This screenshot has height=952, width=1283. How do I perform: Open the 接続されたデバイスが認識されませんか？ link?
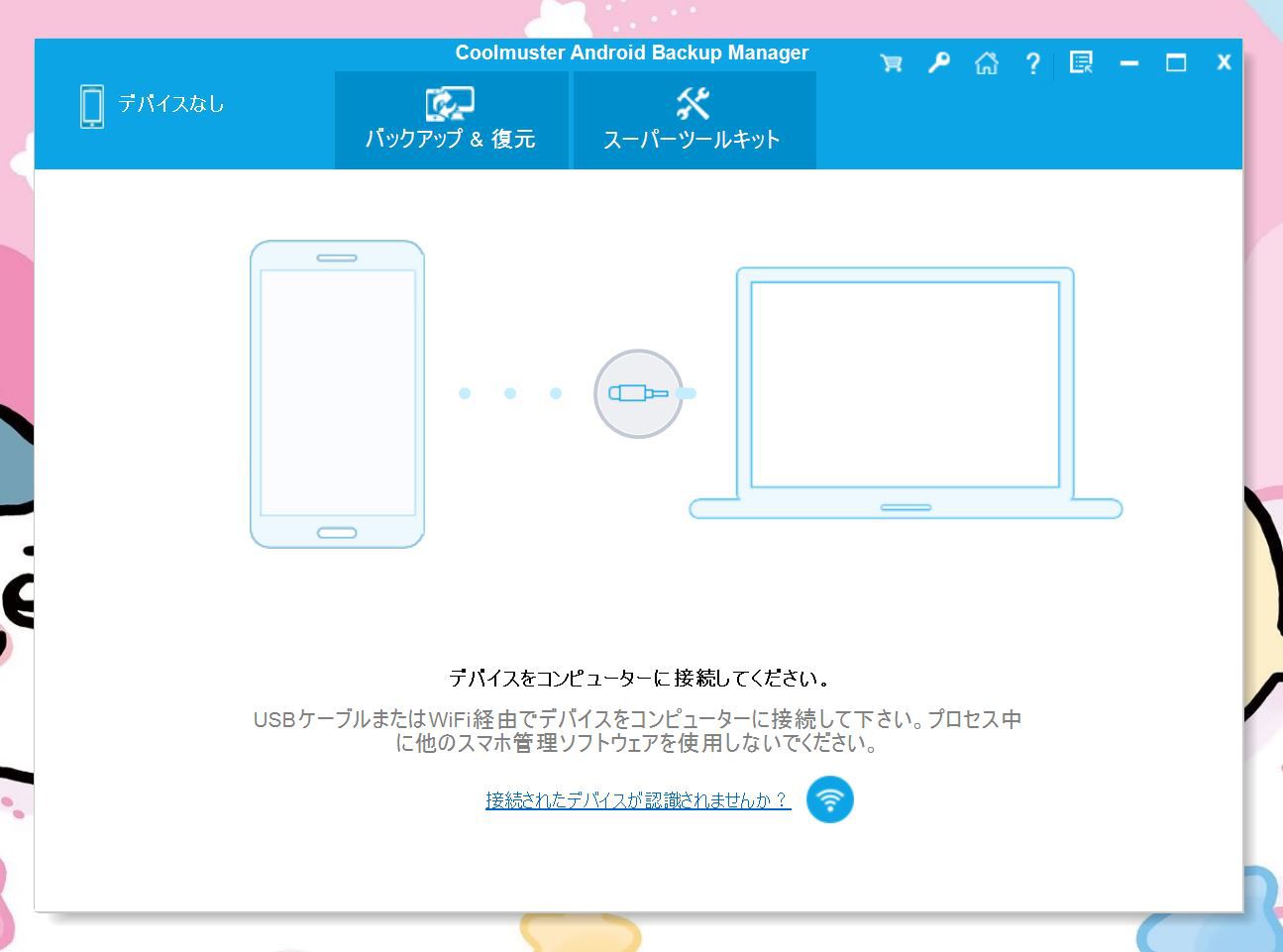pos(638,799)
